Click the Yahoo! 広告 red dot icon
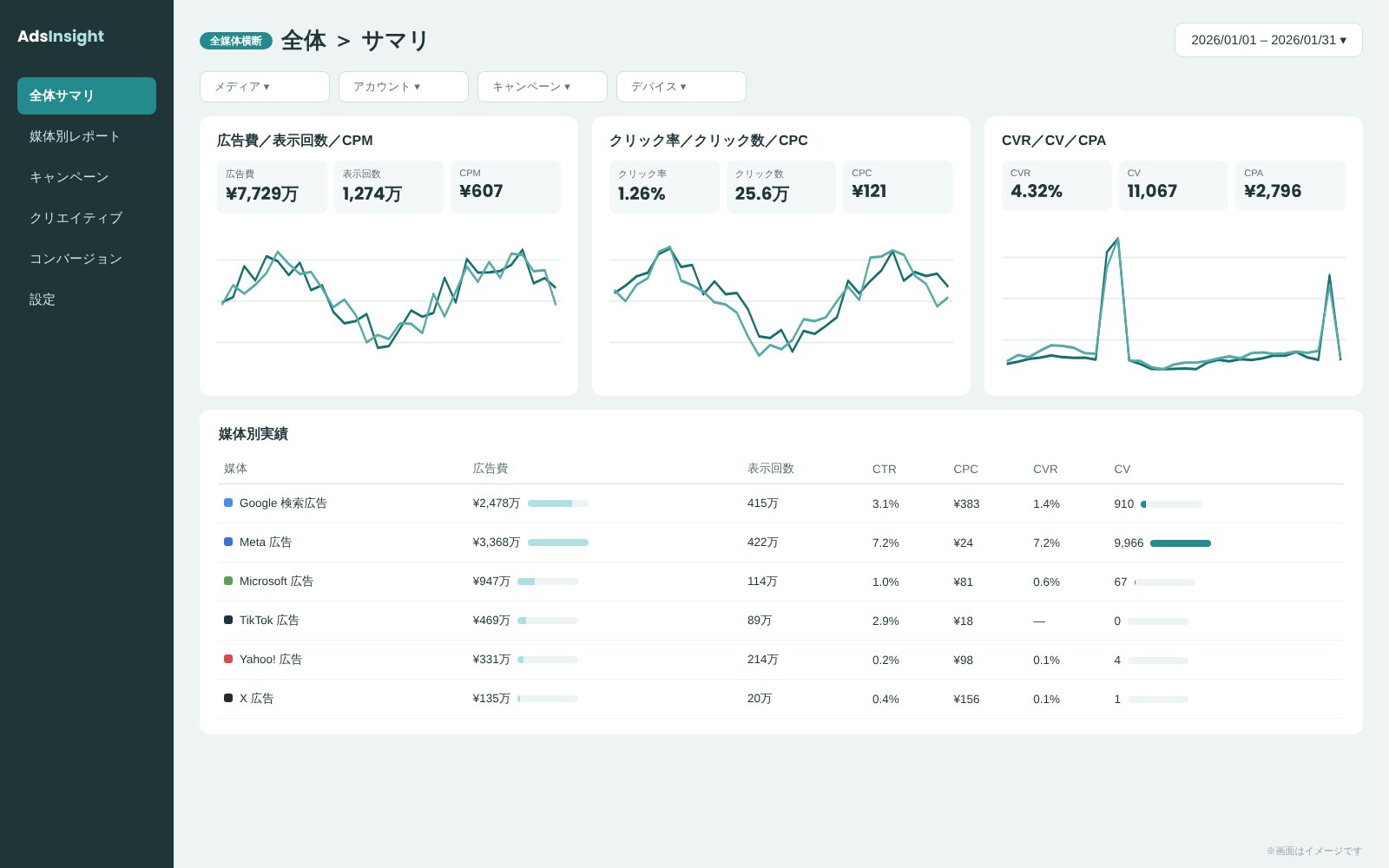Viewport: 1389px width, 868px height. 228,659
